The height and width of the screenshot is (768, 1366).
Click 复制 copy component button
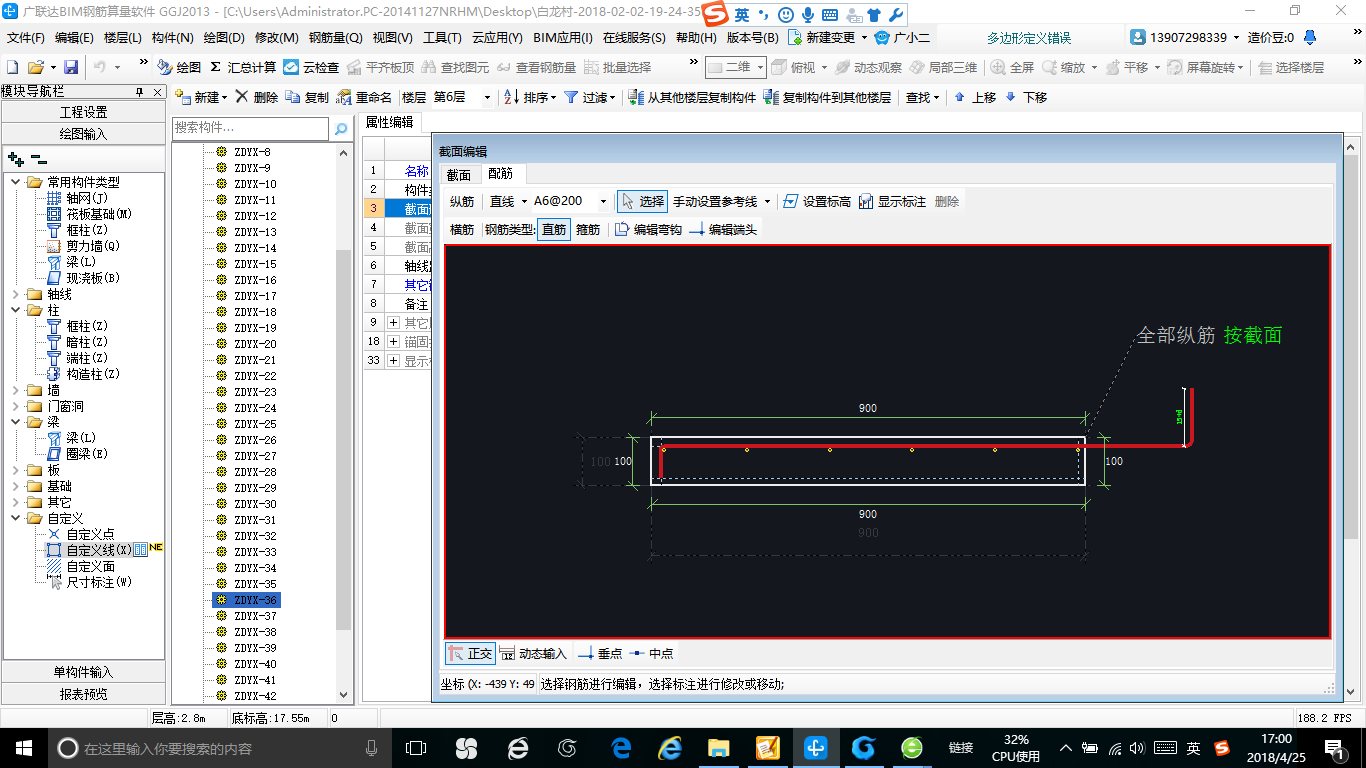coord(307,97)
